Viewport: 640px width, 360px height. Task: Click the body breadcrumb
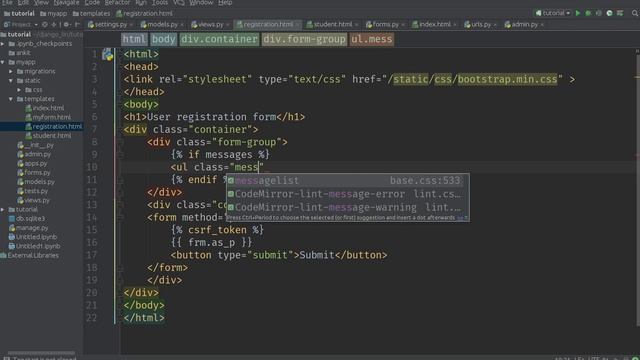(x=164, y=39)
